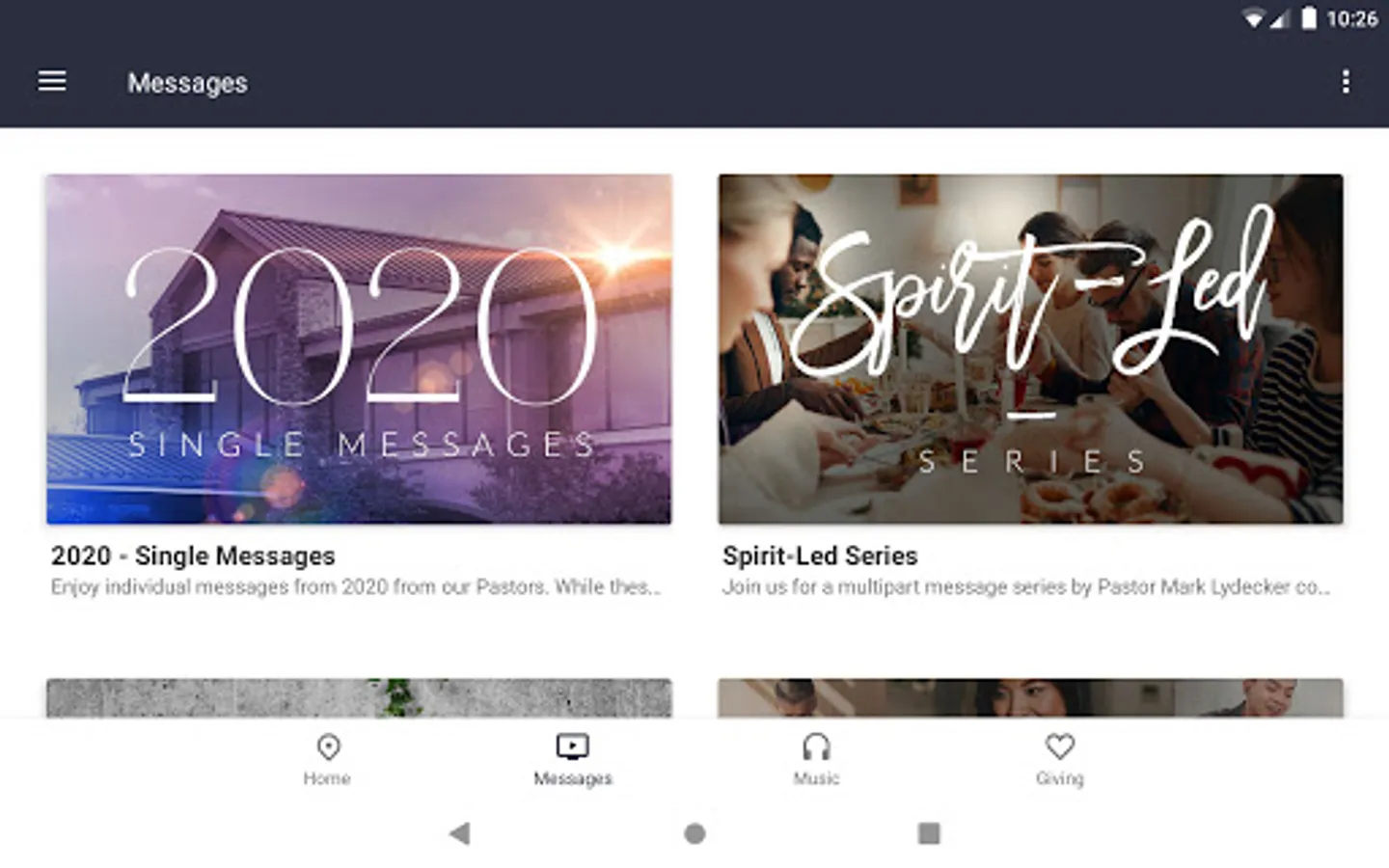Tap the Music headphones icon
Viewport: 1389px width, 868px height.
click(x=816, y=746)
